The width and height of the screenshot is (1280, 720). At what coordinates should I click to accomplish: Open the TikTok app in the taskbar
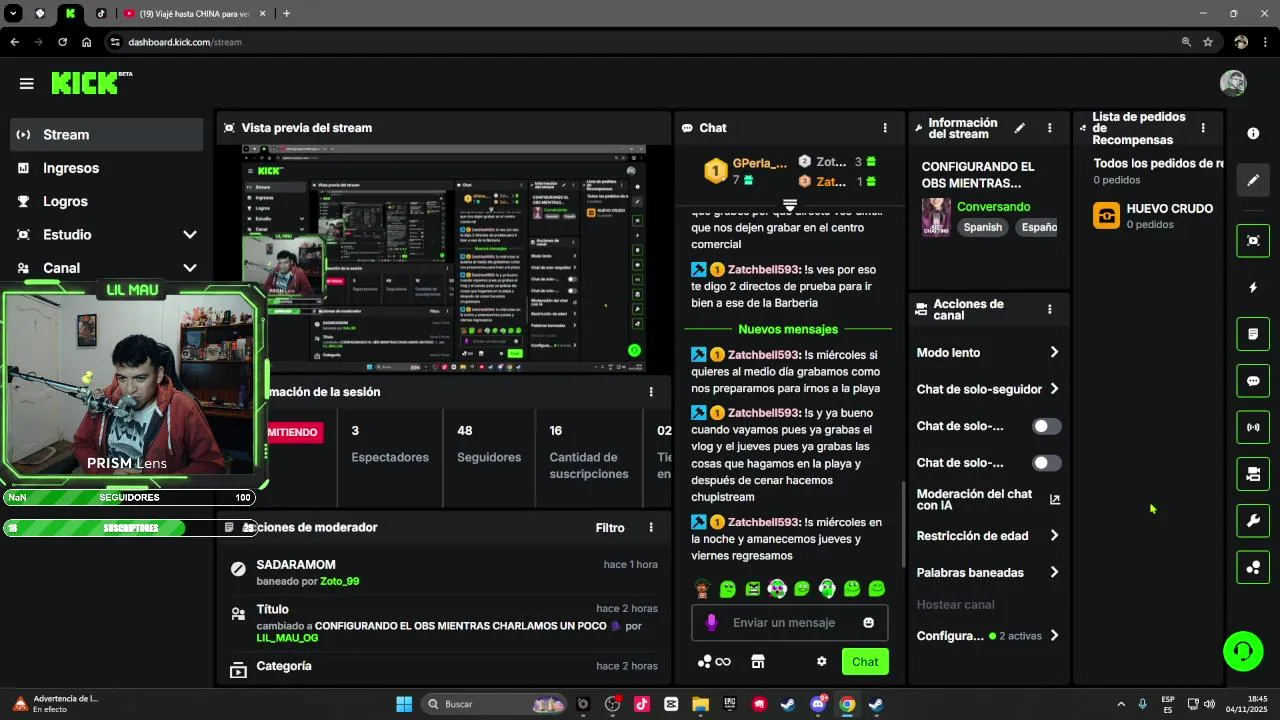[x=641, y=704]
